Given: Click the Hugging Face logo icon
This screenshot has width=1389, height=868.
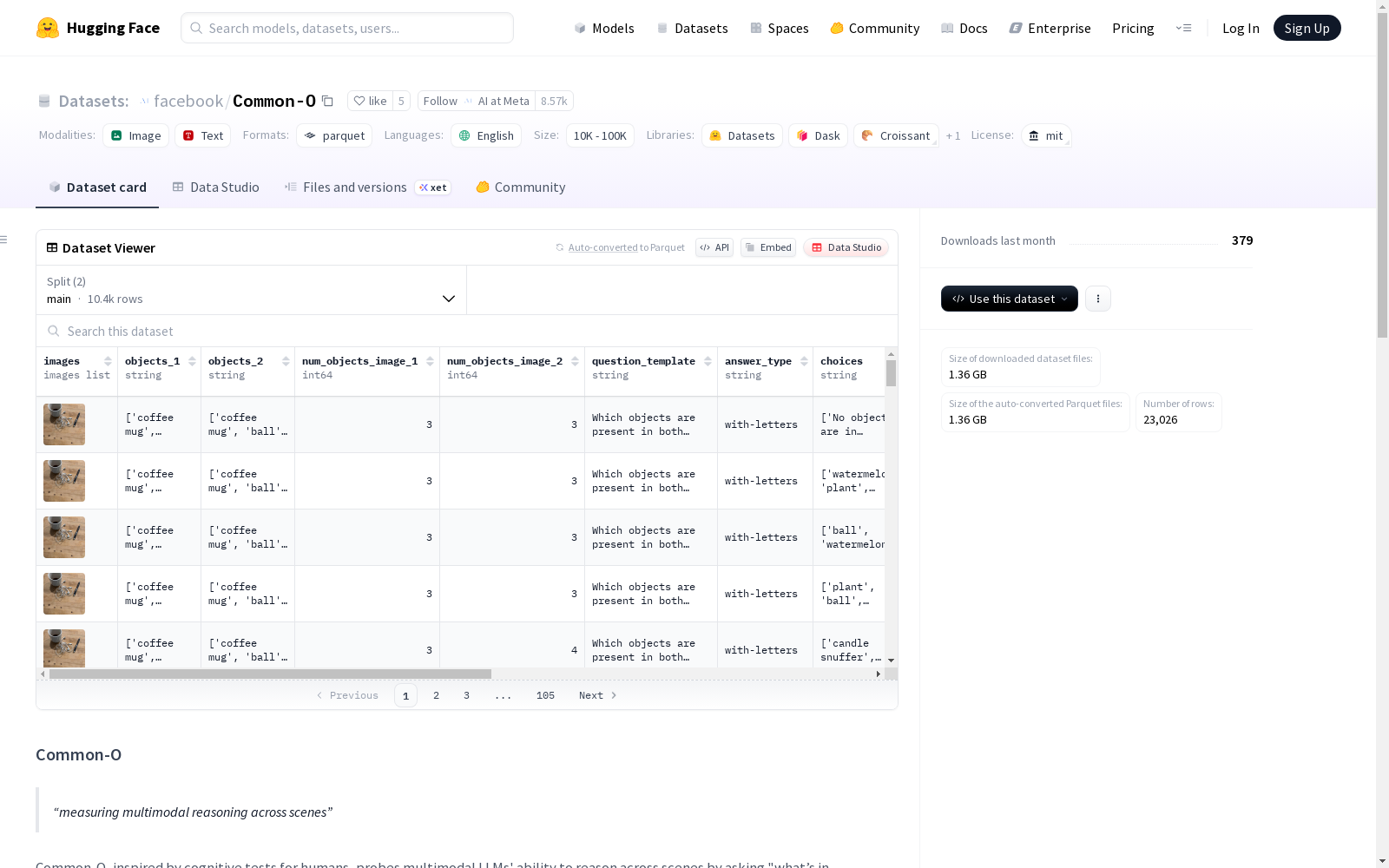Looking at the screenshot, I should click(48, 28).
